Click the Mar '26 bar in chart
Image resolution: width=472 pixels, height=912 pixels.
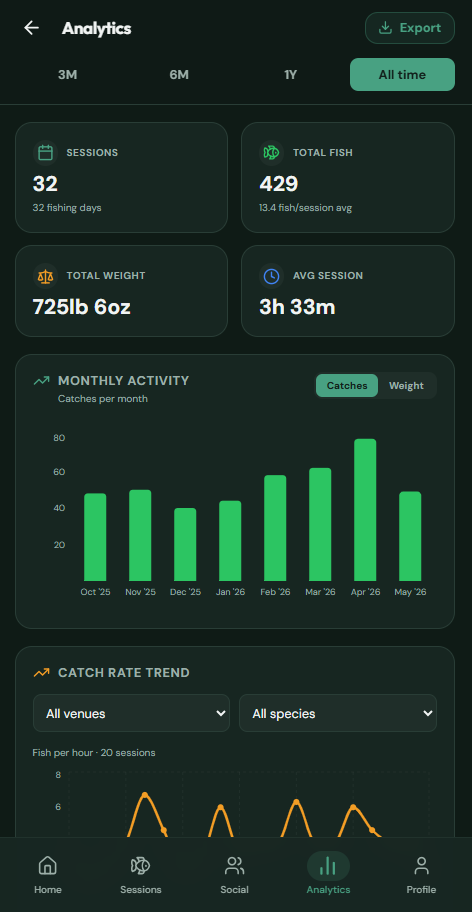(320, 525)
